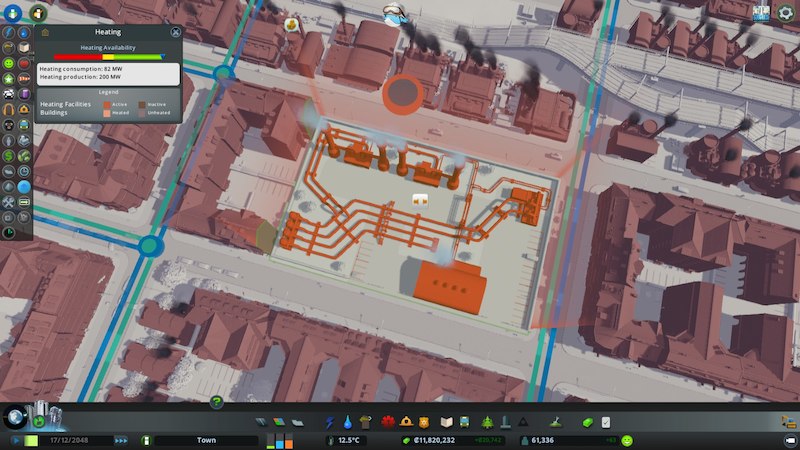Click the Heating Availability gradient bar

(108, 57)
